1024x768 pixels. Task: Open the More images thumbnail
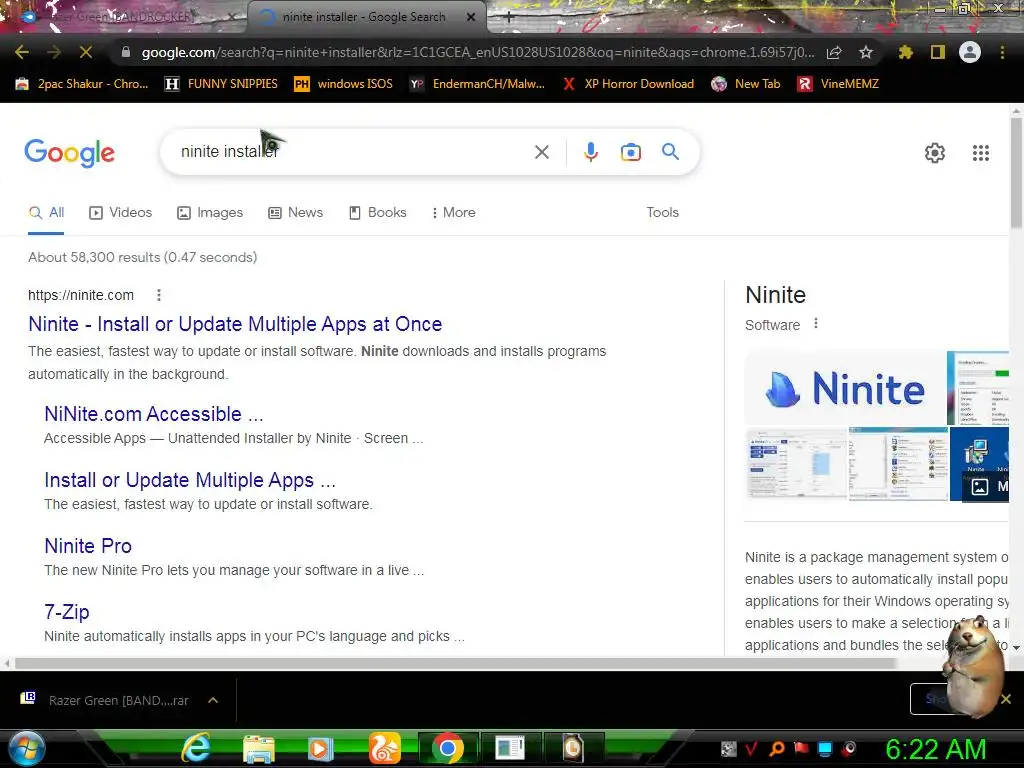(980, 464)
